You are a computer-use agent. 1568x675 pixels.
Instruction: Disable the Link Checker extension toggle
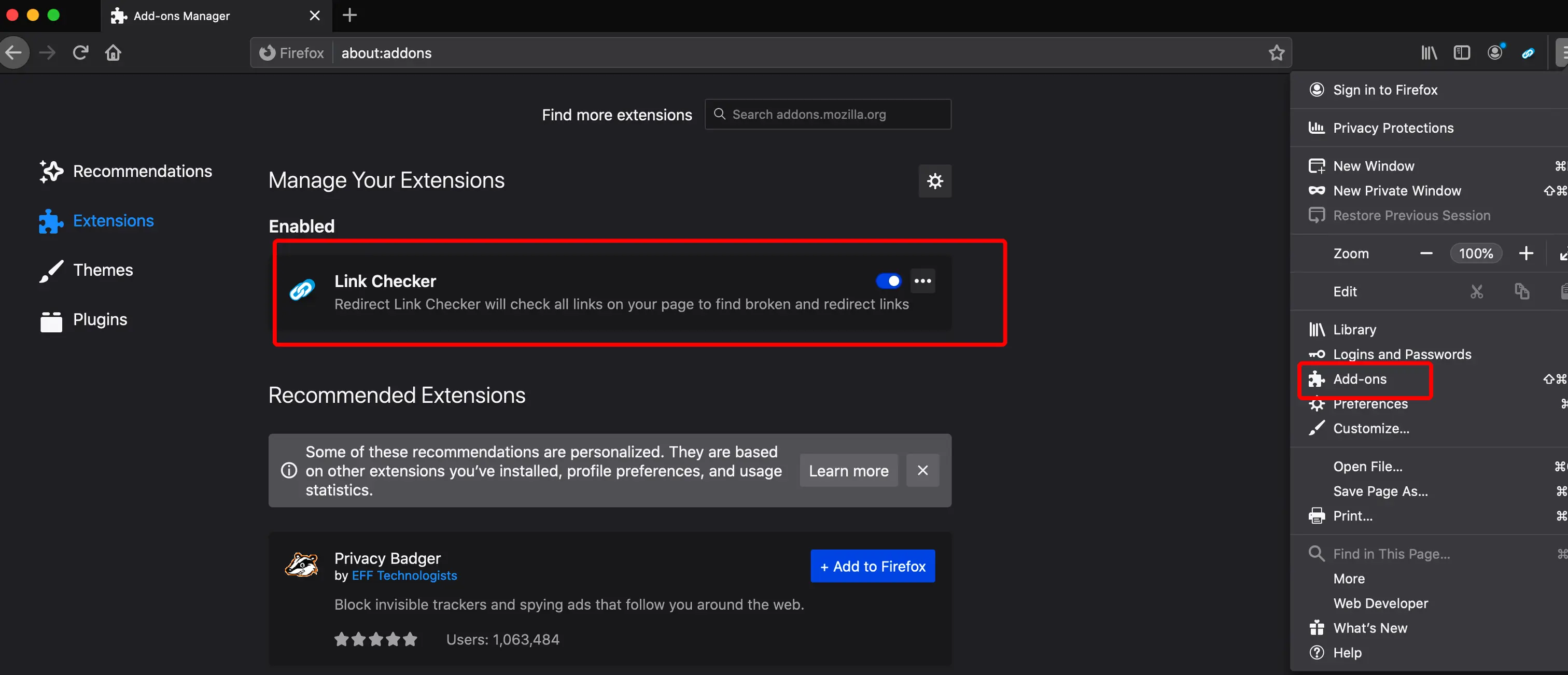pyautogui.click(x=888, y=280)
